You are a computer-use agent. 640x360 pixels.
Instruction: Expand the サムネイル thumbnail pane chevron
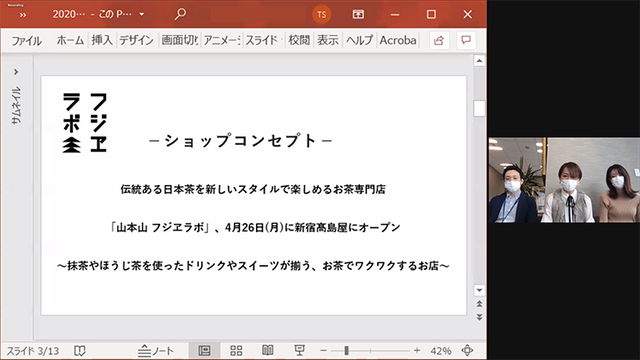[x=16, y=72]
